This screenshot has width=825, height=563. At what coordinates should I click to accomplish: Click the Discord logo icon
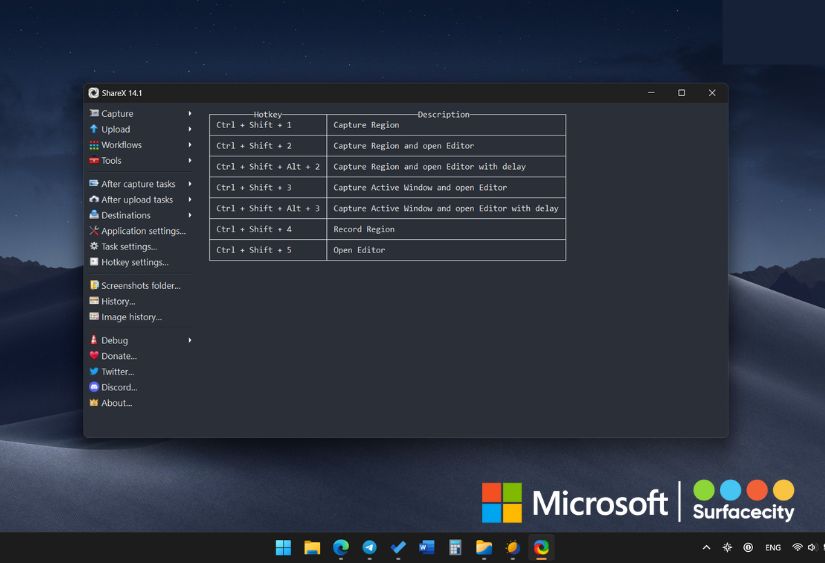point(94,387)
